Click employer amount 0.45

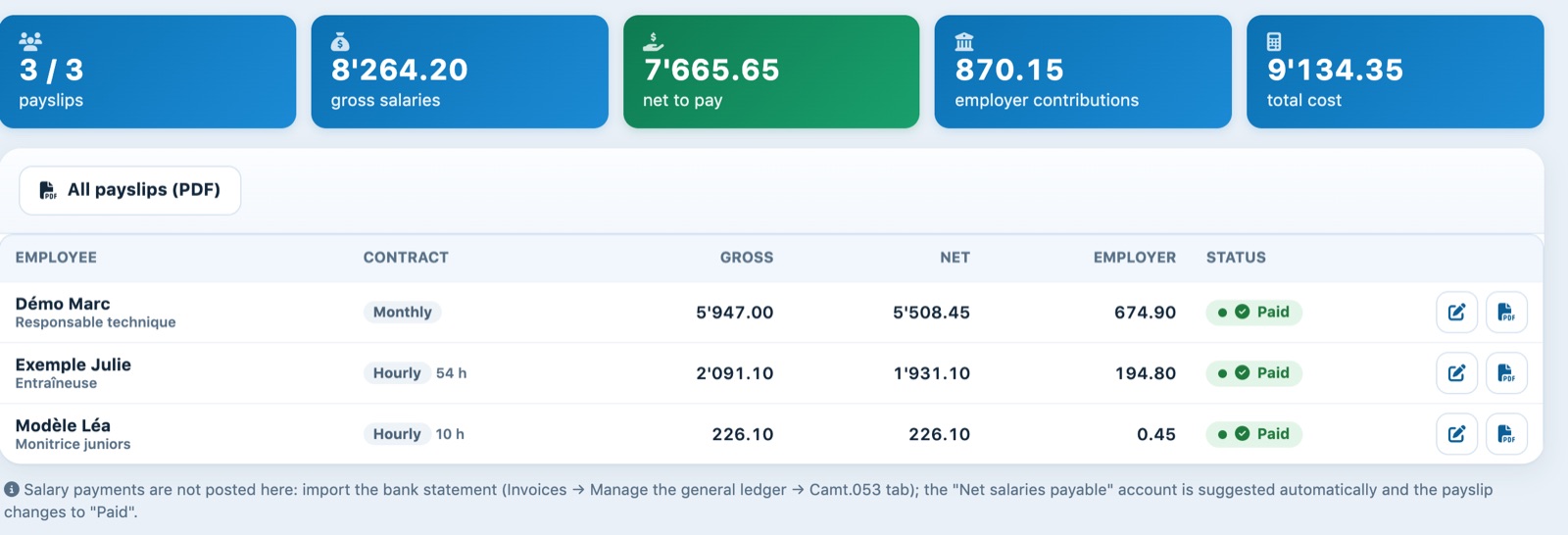1156,434
